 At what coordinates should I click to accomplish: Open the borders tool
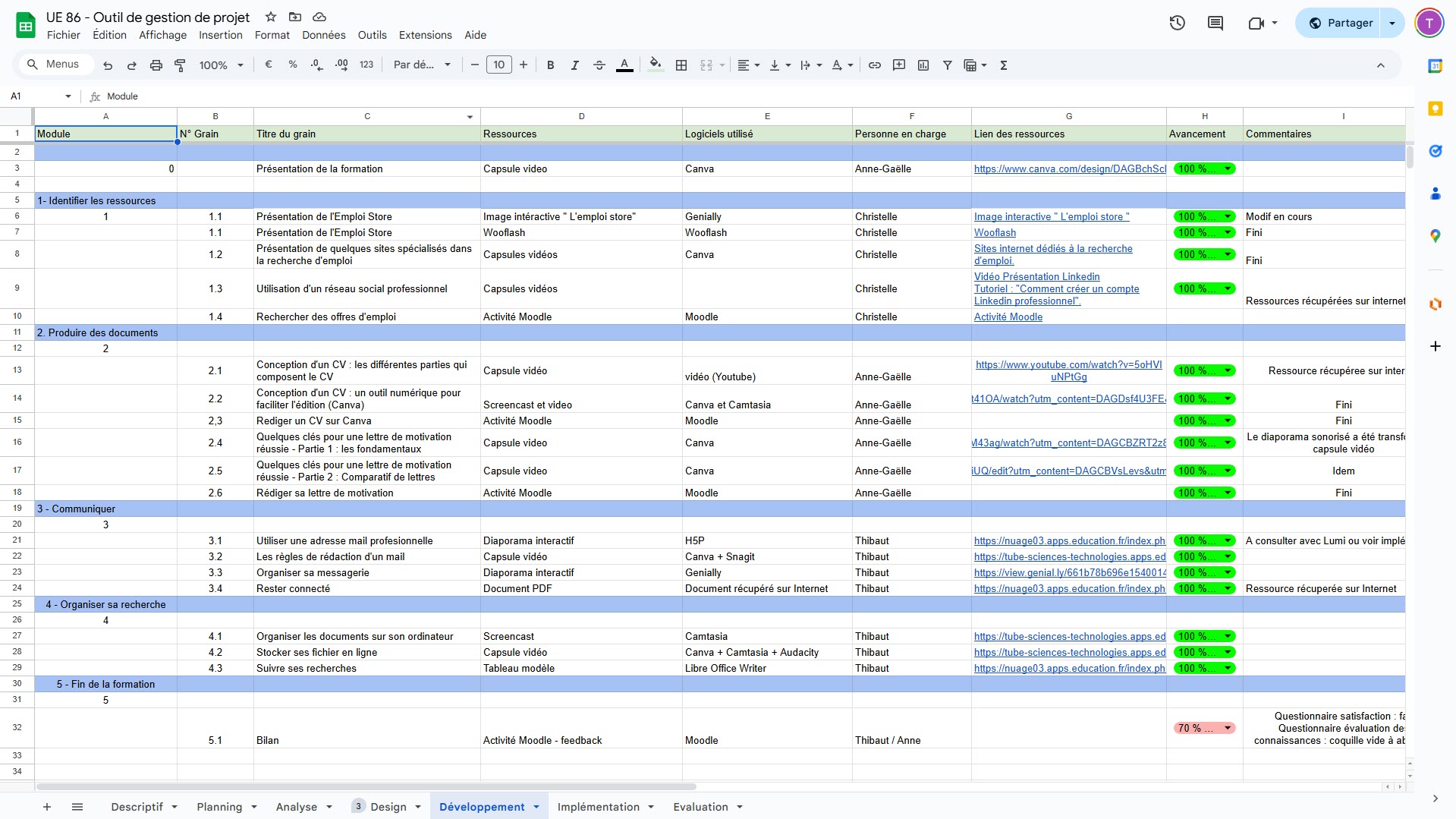click(x=681, y=65)
